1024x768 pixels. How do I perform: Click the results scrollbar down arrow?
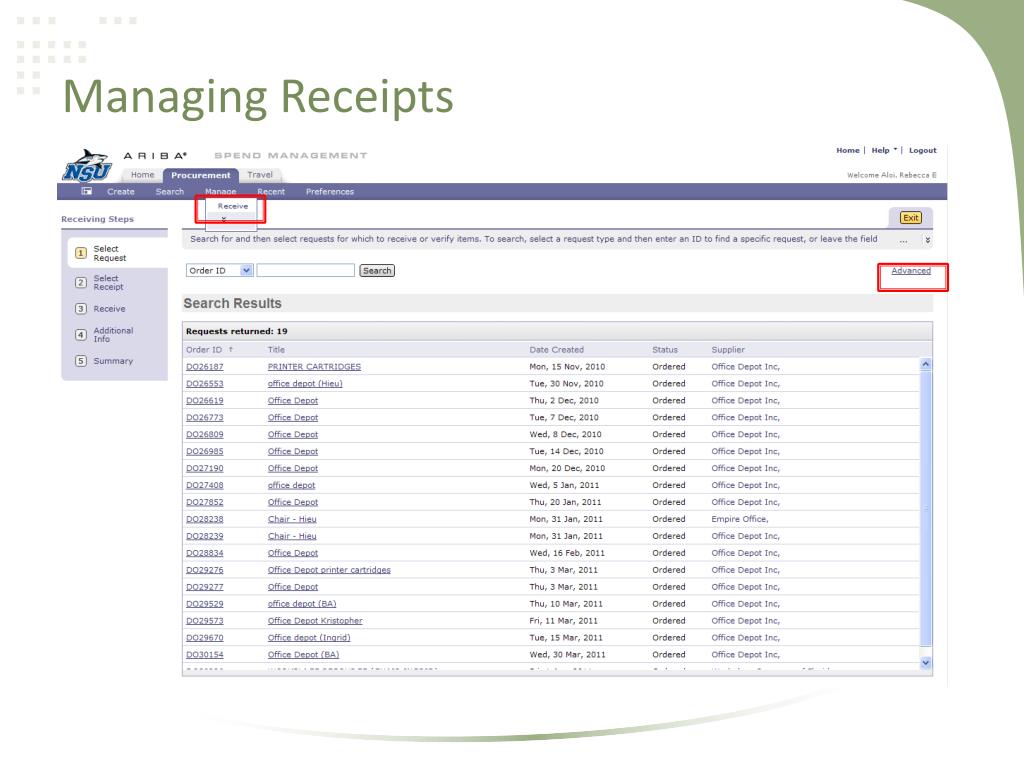[x=925, y=662]
